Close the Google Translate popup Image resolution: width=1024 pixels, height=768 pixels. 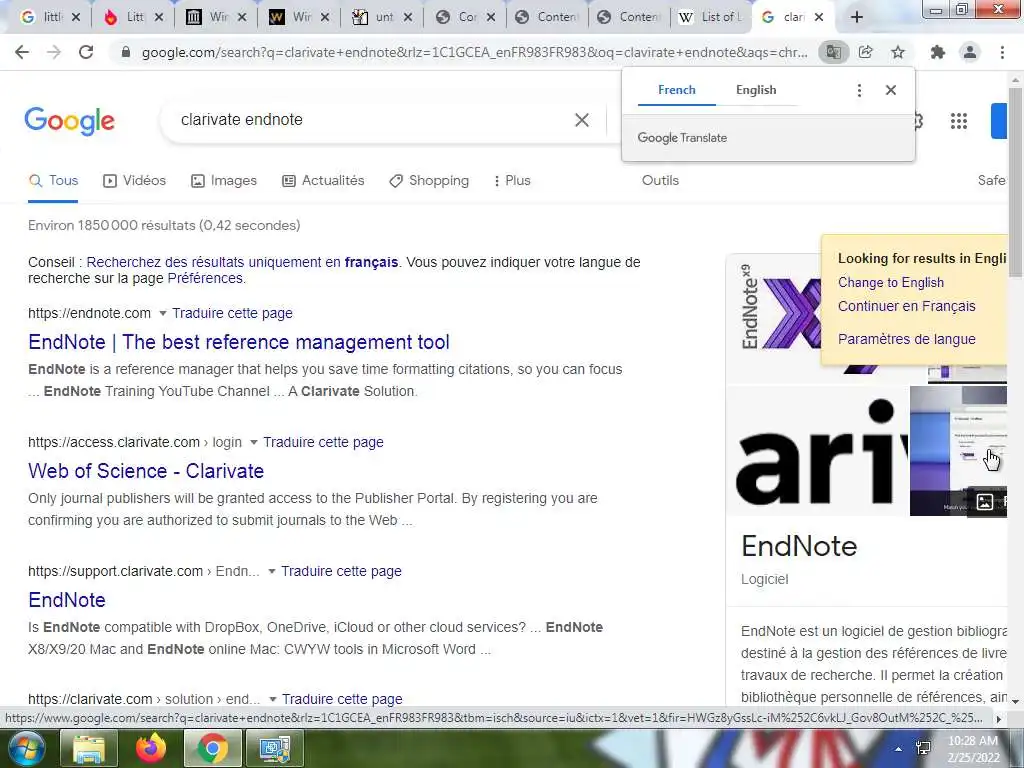coord(891,90)
